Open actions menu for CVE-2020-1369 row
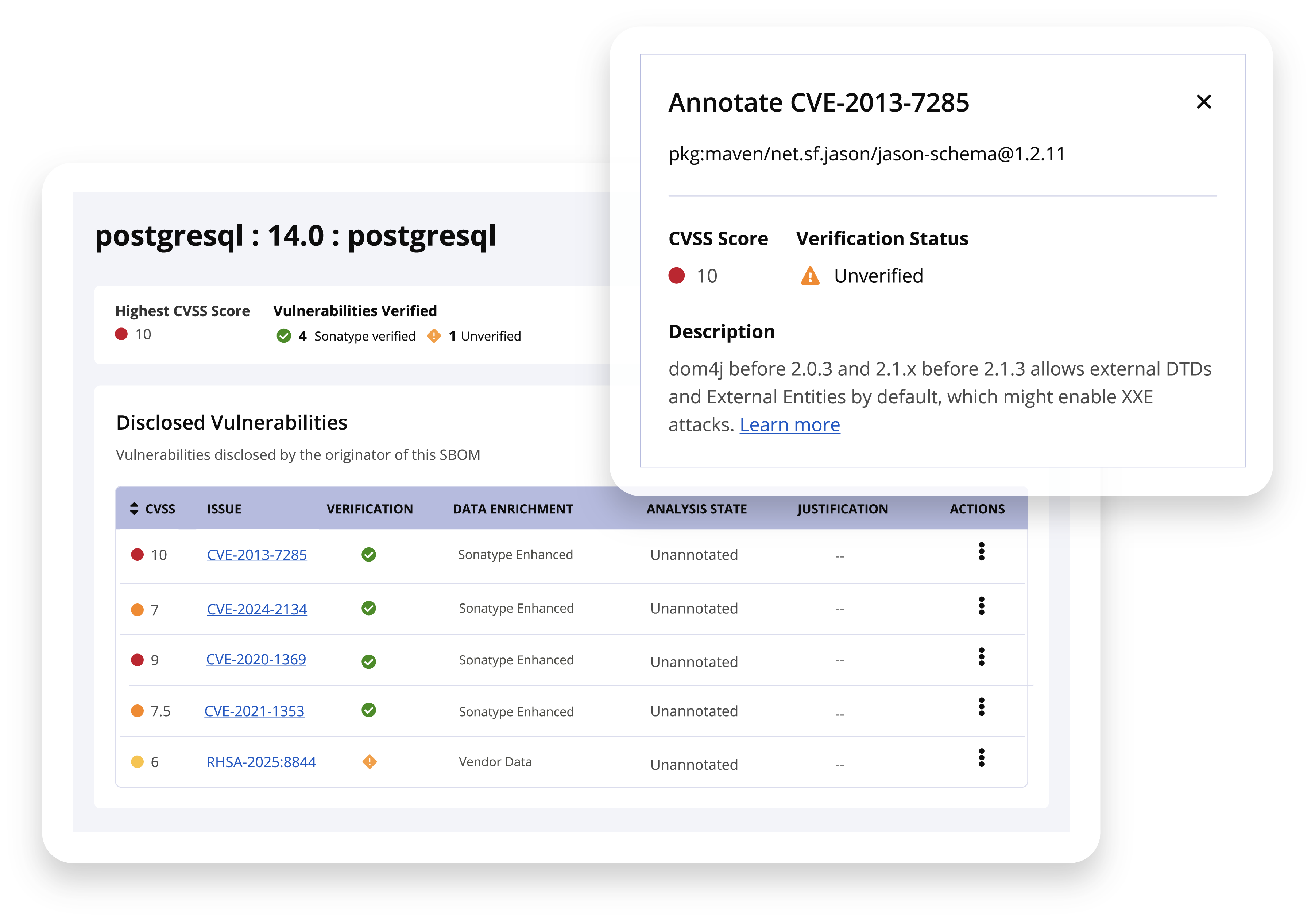The image size is (1315, 924). (981, 657)
